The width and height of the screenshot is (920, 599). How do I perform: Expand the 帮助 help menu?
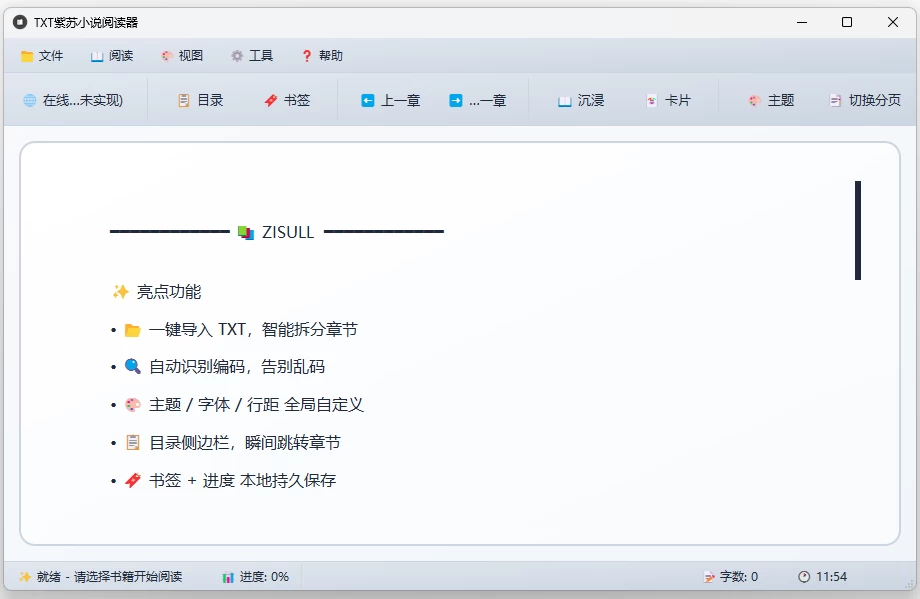[x=322, y=56]
